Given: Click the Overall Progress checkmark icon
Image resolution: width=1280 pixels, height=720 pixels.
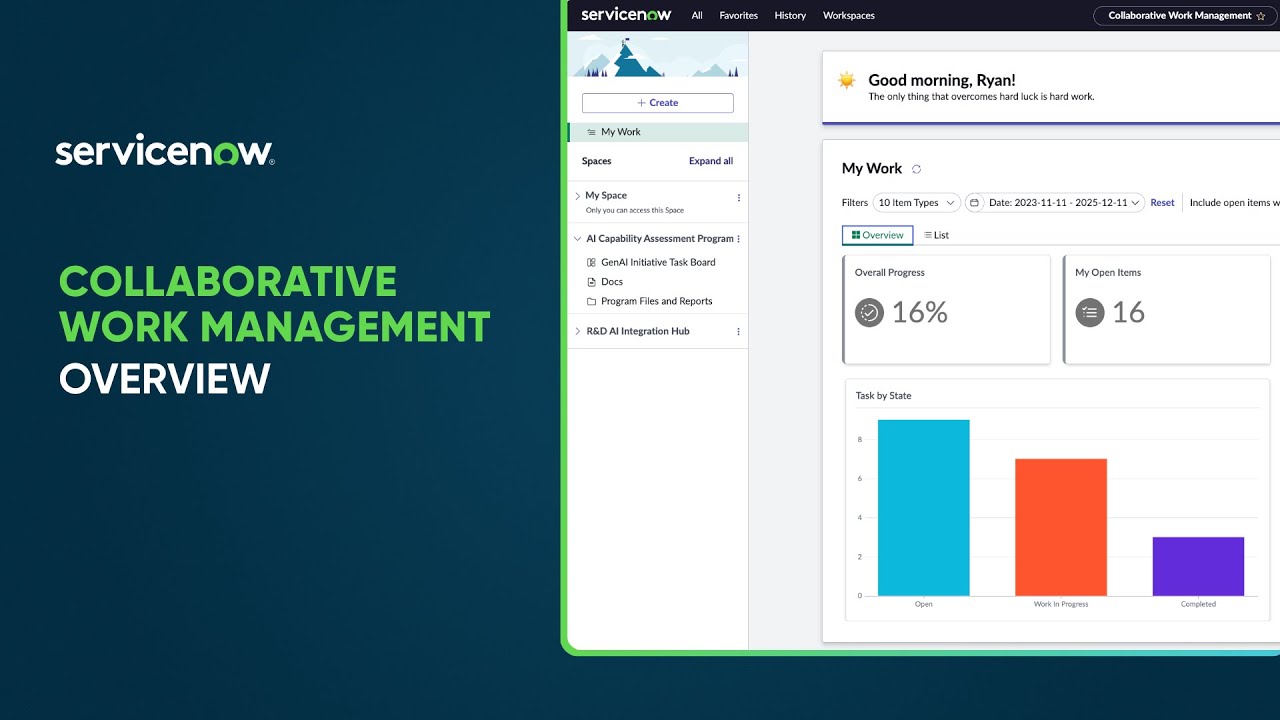Looking at the screenshot, I should point(869,312).
